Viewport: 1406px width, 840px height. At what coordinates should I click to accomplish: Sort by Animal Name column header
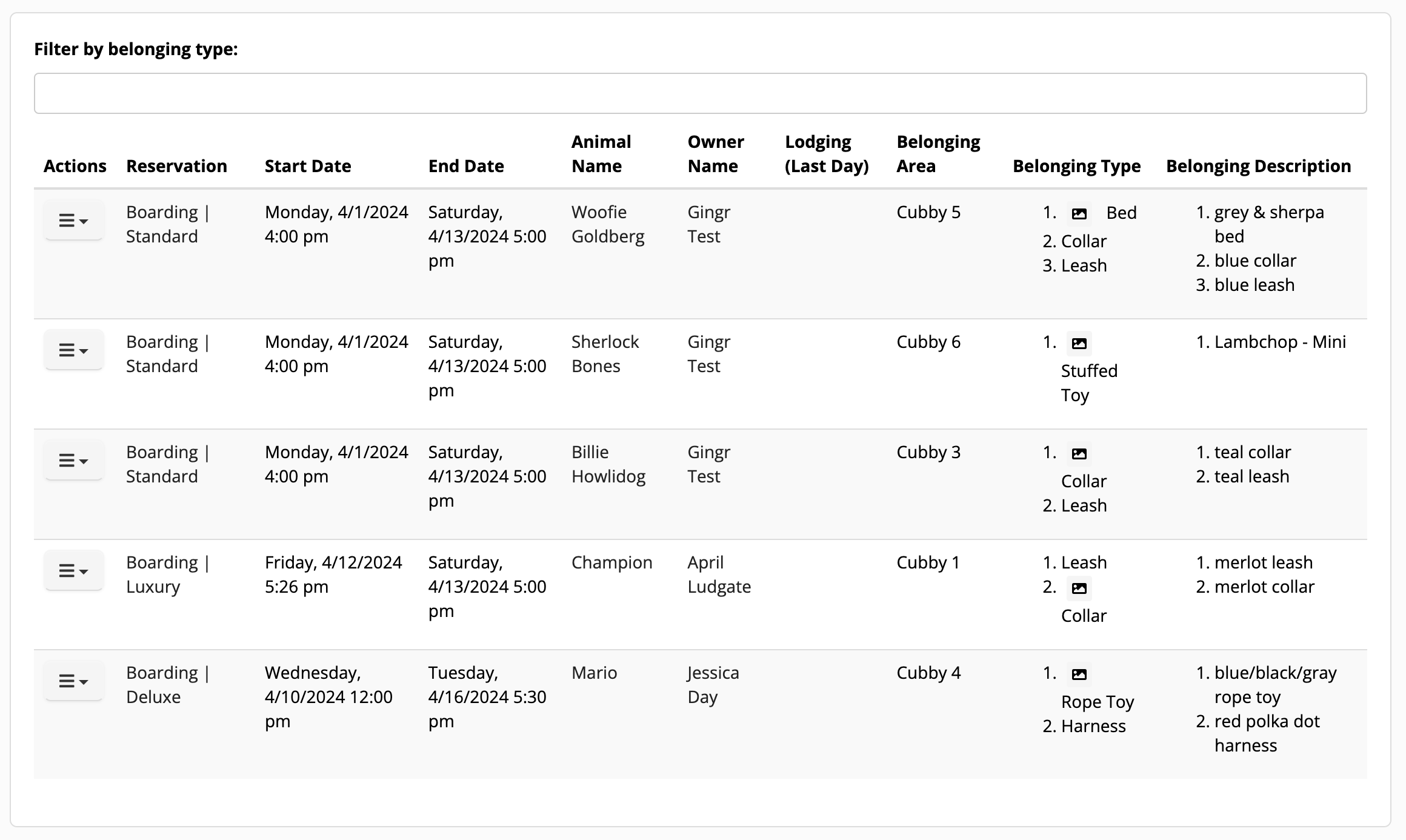pos(601,154)
